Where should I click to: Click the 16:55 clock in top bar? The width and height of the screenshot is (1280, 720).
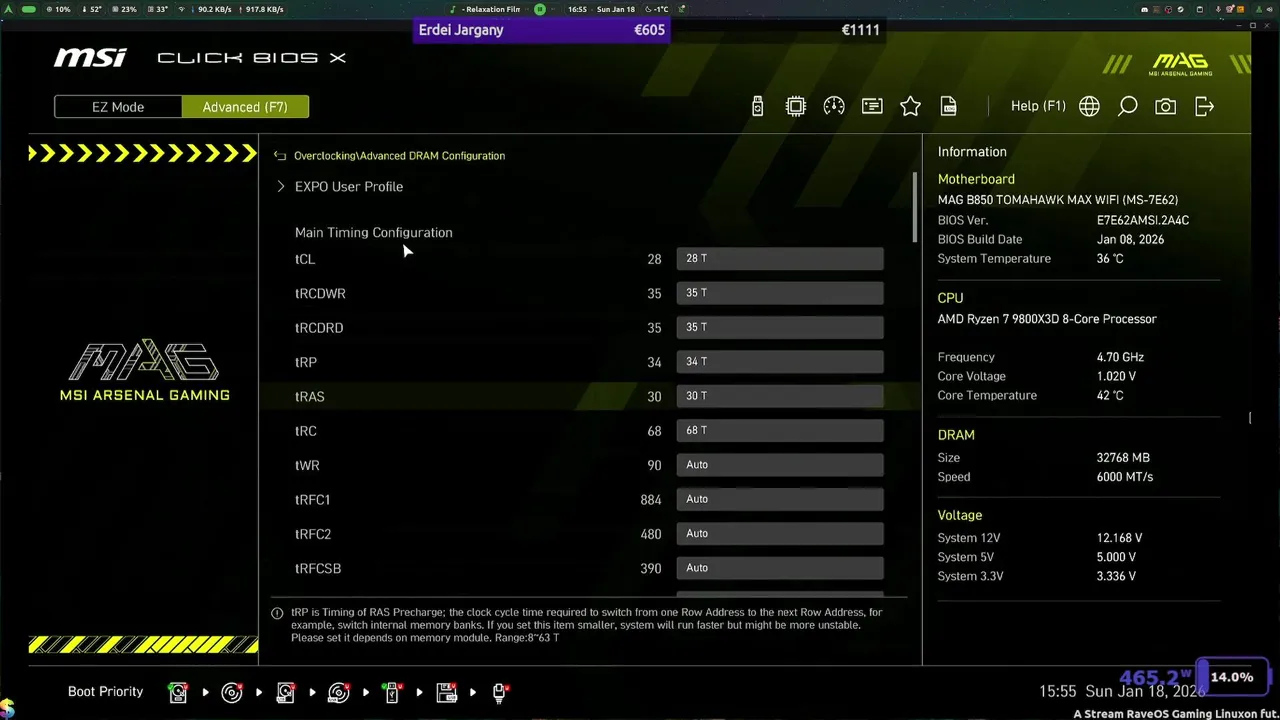coord(577,9)
